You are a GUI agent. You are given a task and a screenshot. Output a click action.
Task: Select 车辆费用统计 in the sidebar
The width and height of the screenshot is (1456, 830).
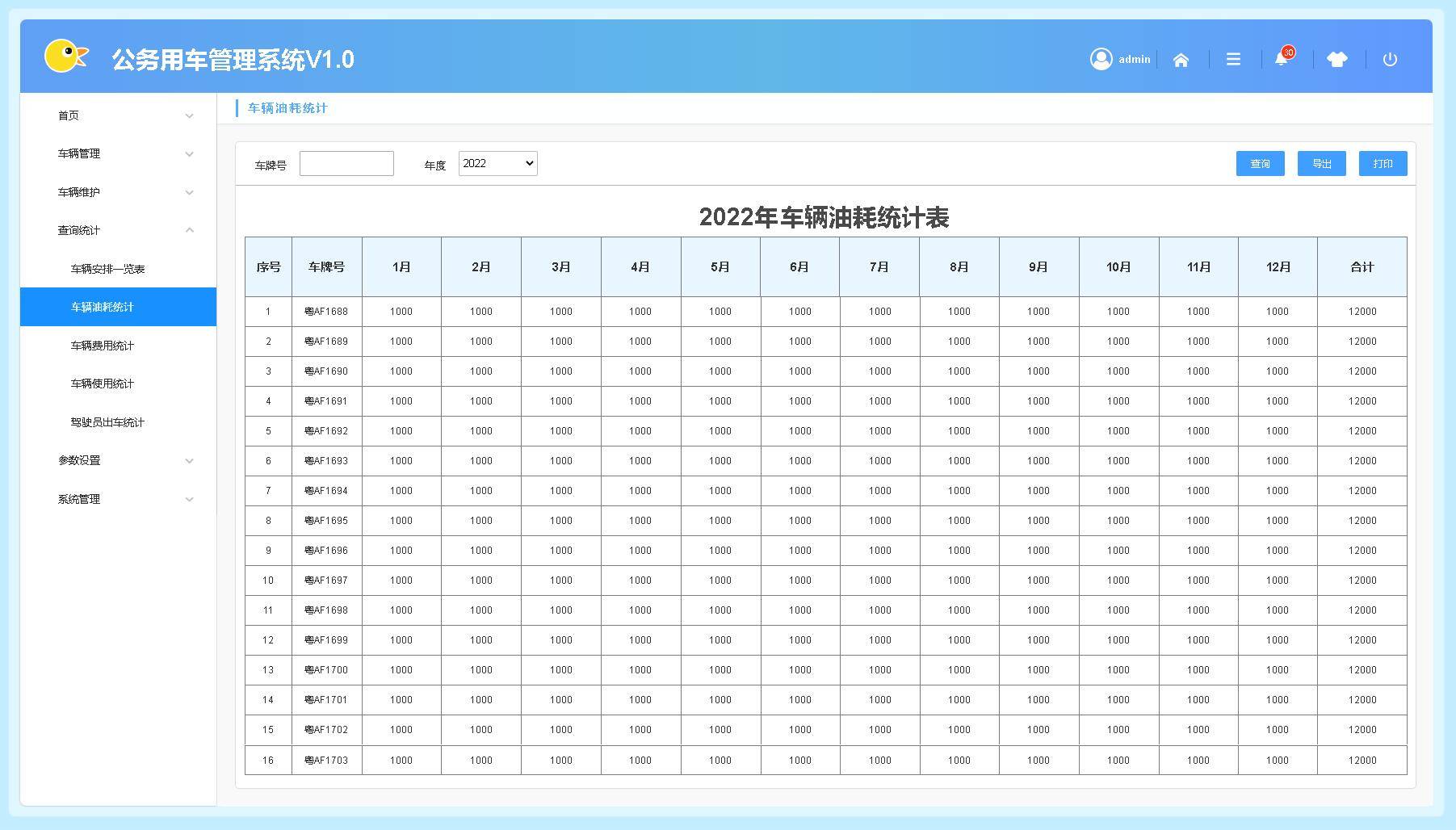click(103, 346)
